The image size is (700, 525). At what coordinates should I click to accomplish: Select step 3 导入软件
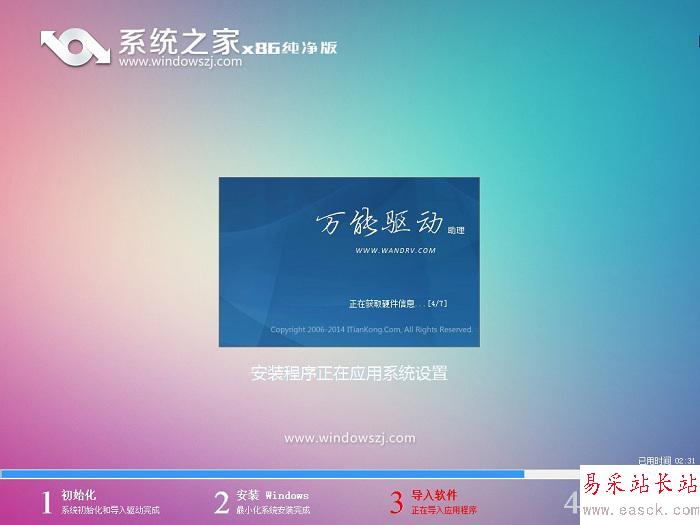click(434, 495)
